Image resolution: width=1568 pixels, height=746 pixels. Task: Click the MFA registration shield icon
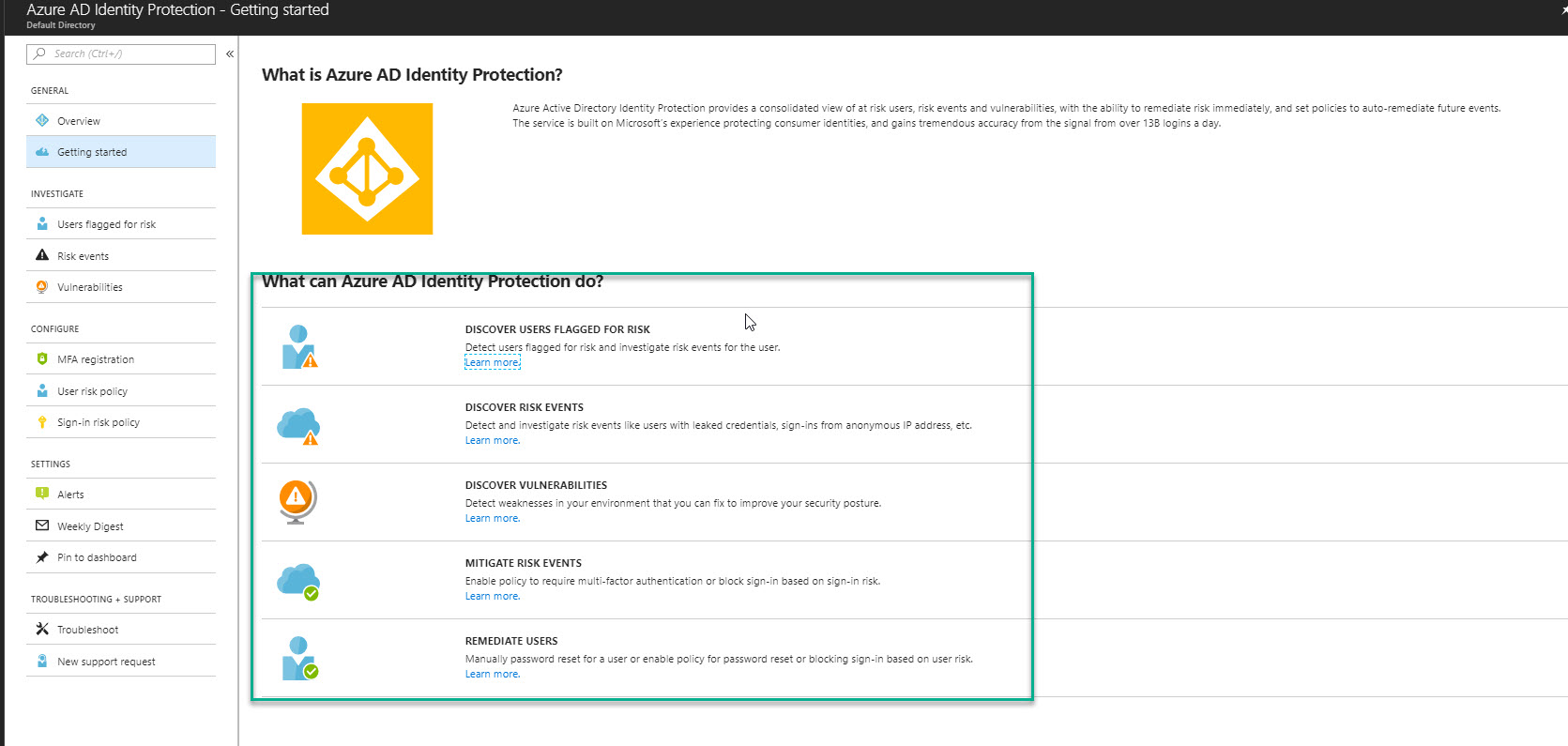pyautogui.click(x=42, y=359)
